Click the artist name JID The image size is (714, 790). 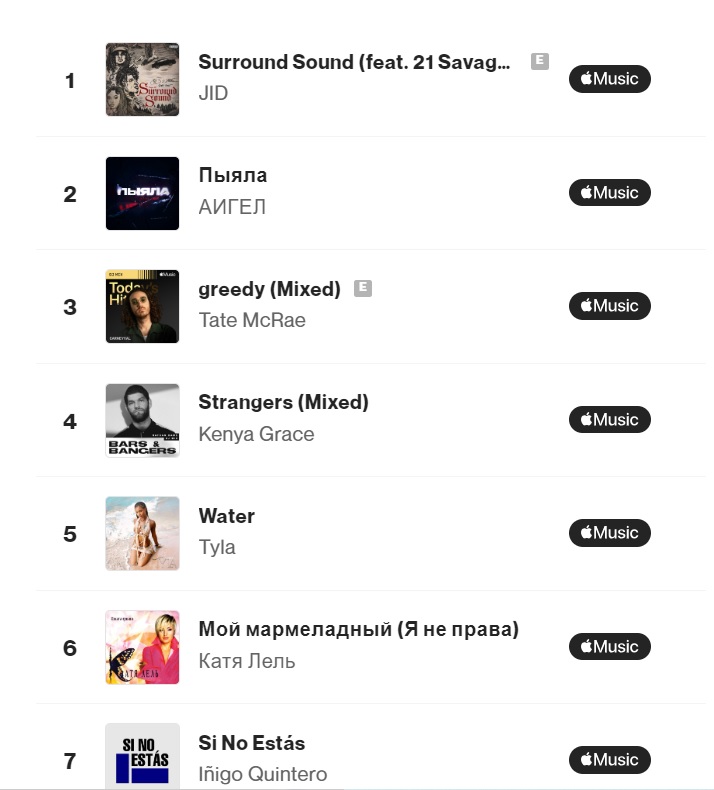(213, 93)
